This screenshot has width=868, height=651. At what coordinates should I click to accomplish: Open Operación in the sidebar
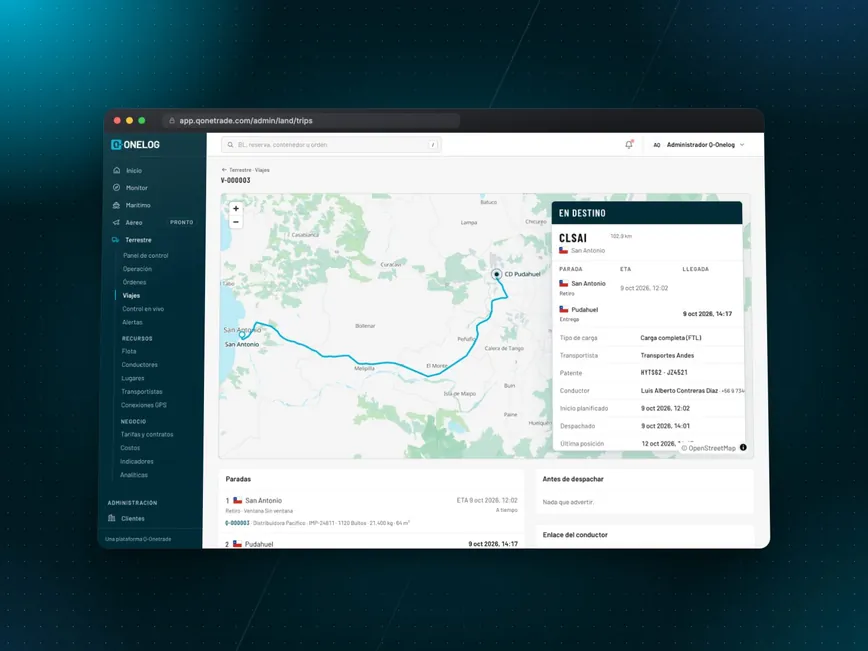tap(137, 269)
